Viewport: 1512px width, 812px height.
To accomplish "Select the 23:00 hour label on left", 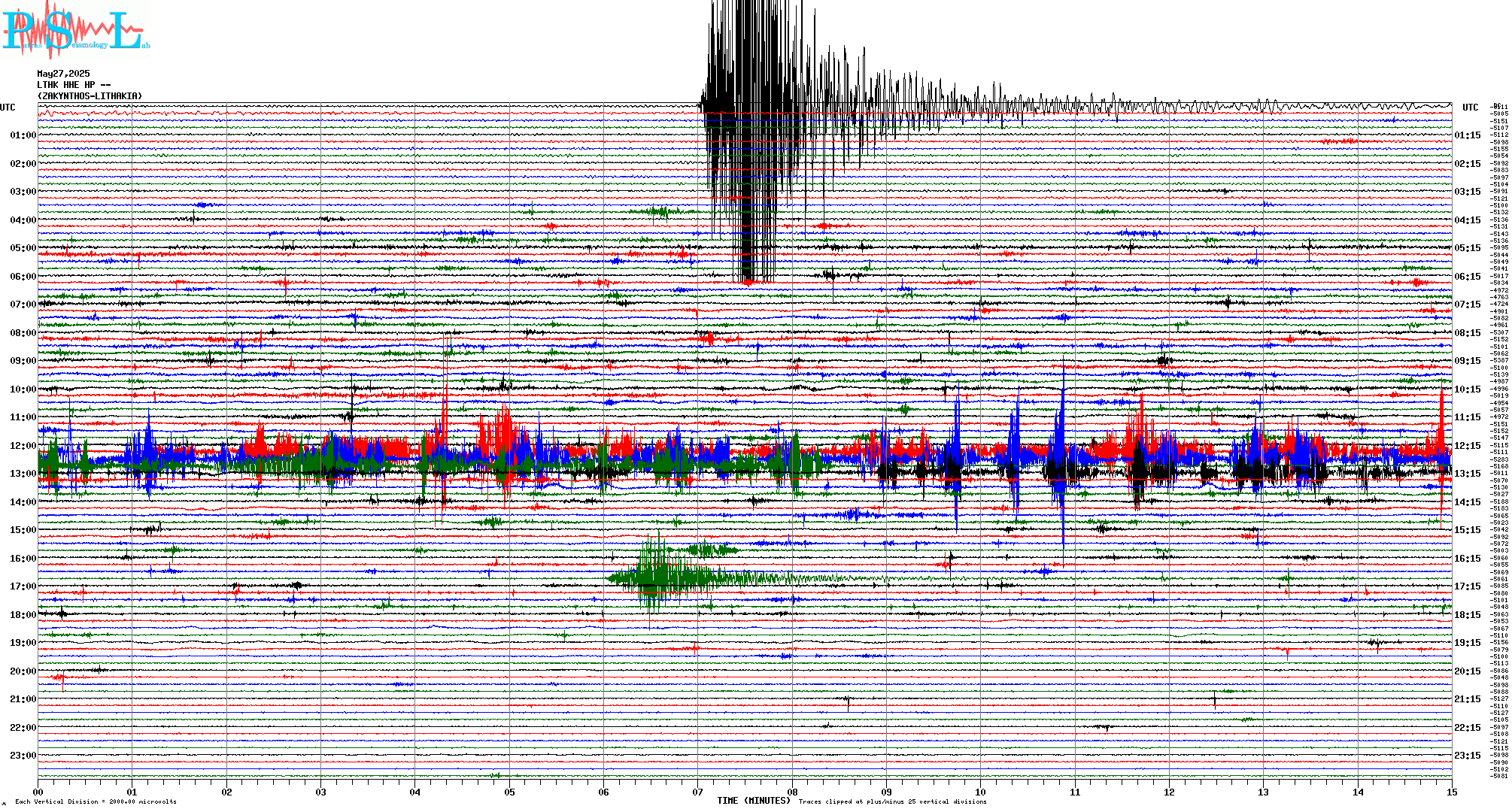I will (23, 756).
